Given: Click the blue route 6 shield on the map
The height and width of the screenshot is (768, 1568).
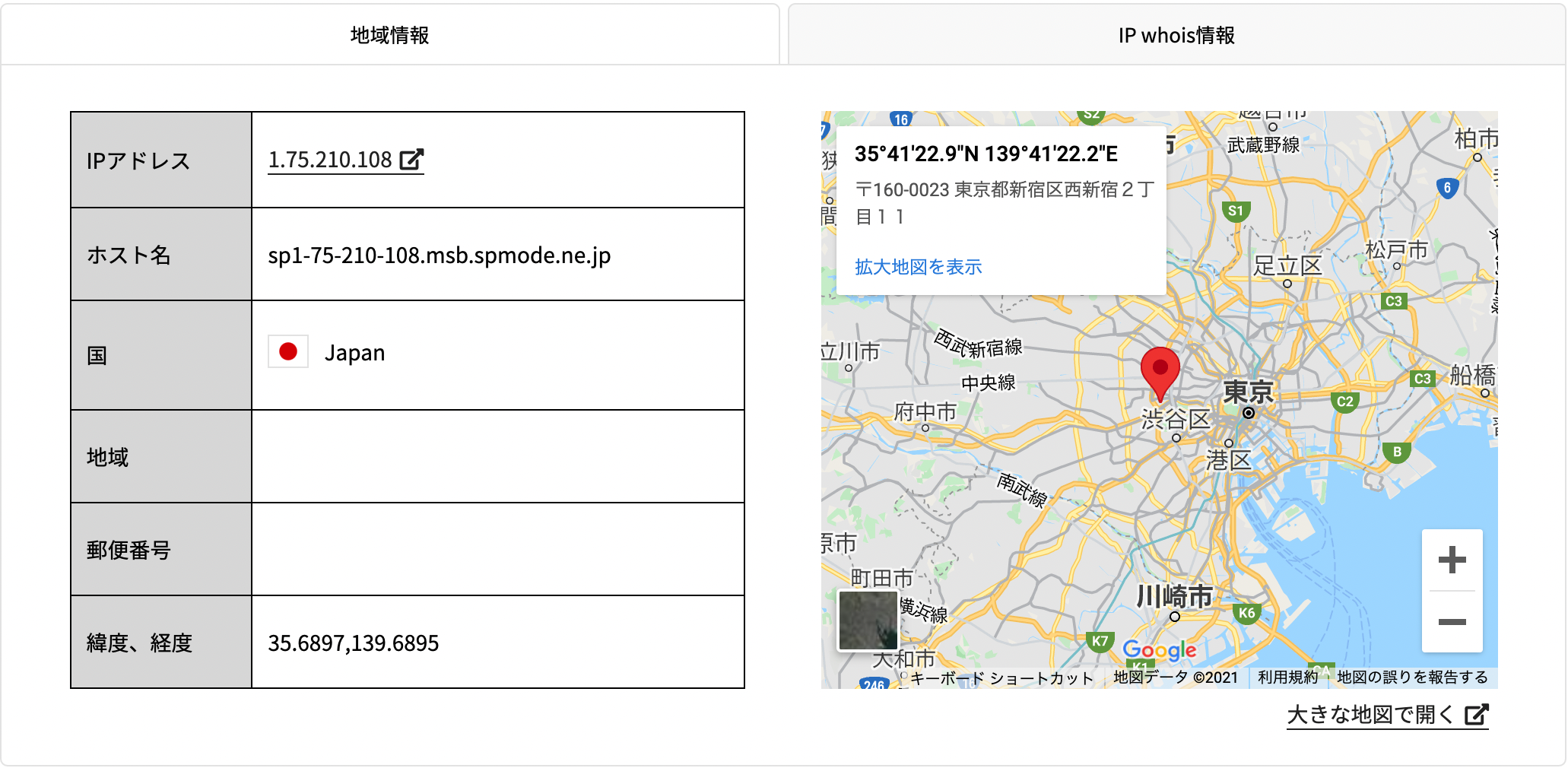Looking at the screenshot, I should [1447, 188].
